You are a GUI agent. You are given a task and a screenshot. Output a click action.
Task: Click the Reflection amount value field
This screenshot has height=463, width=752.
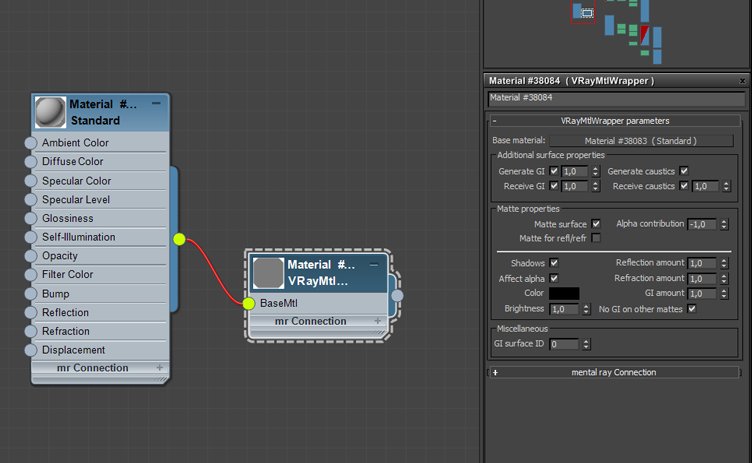(702, 263)
